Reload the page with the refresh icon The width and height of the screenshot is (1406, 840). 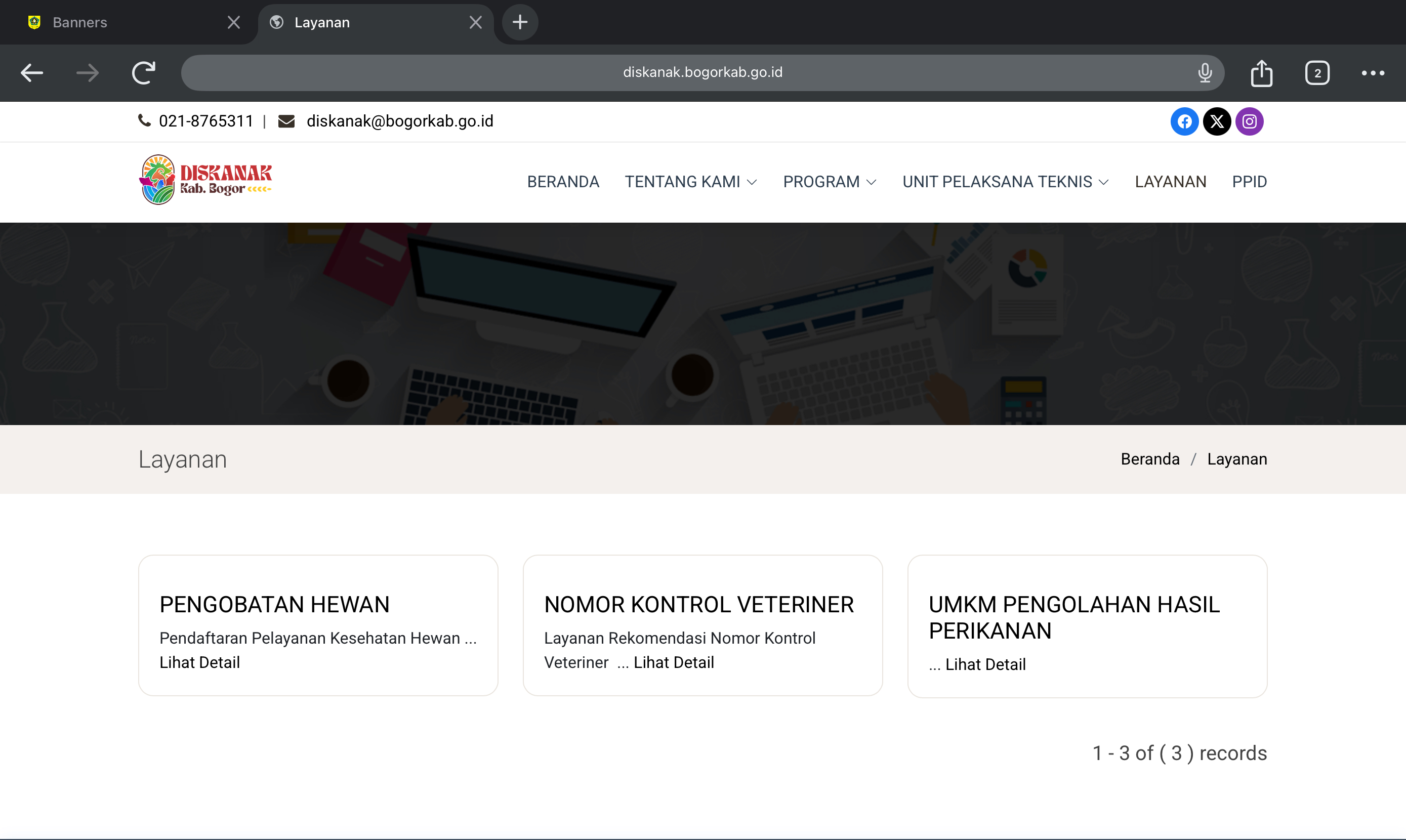(x=143, y=72)
